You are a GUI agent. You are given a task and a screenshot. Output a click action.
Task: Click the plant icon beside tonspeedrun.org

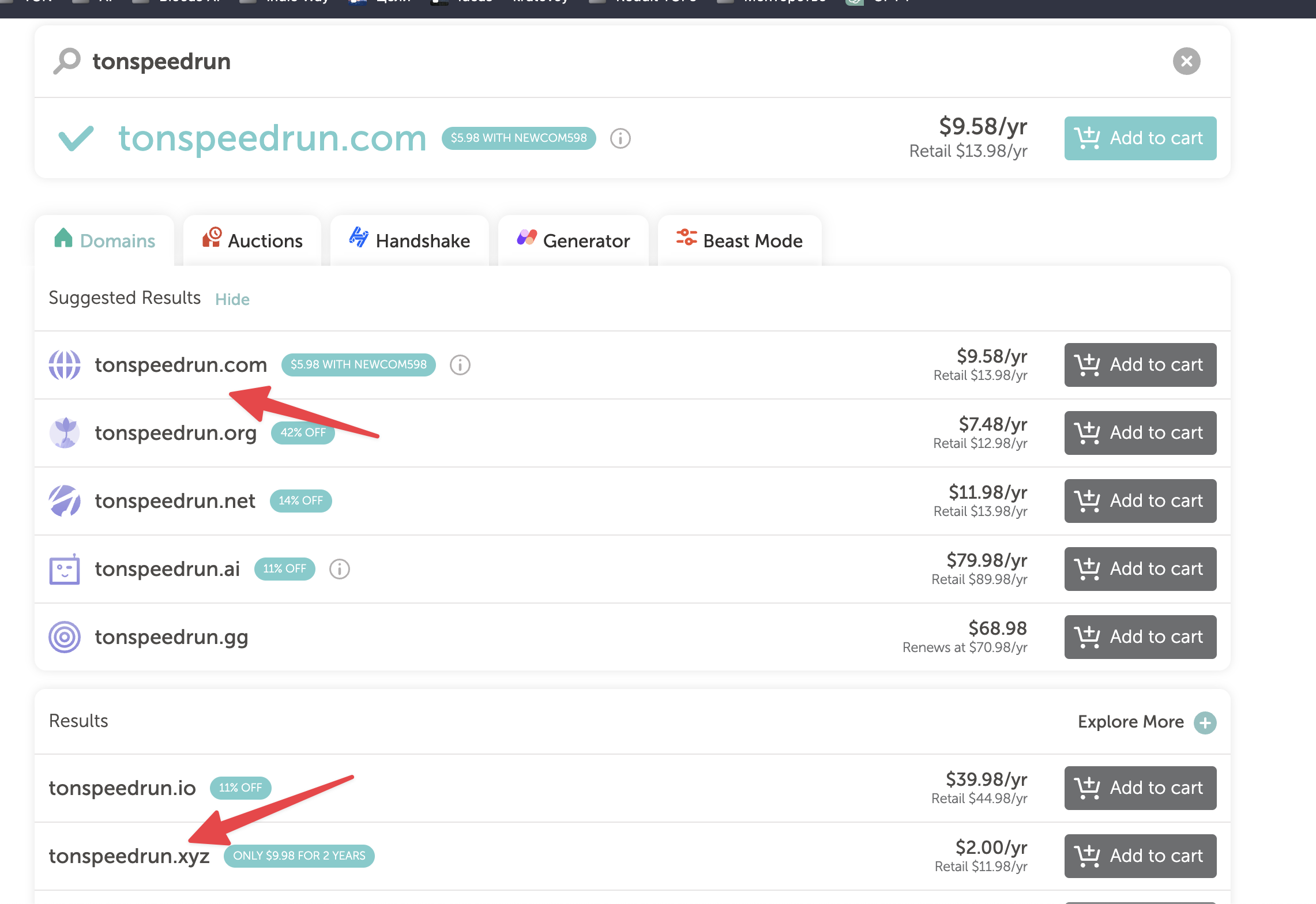point(65,432)
